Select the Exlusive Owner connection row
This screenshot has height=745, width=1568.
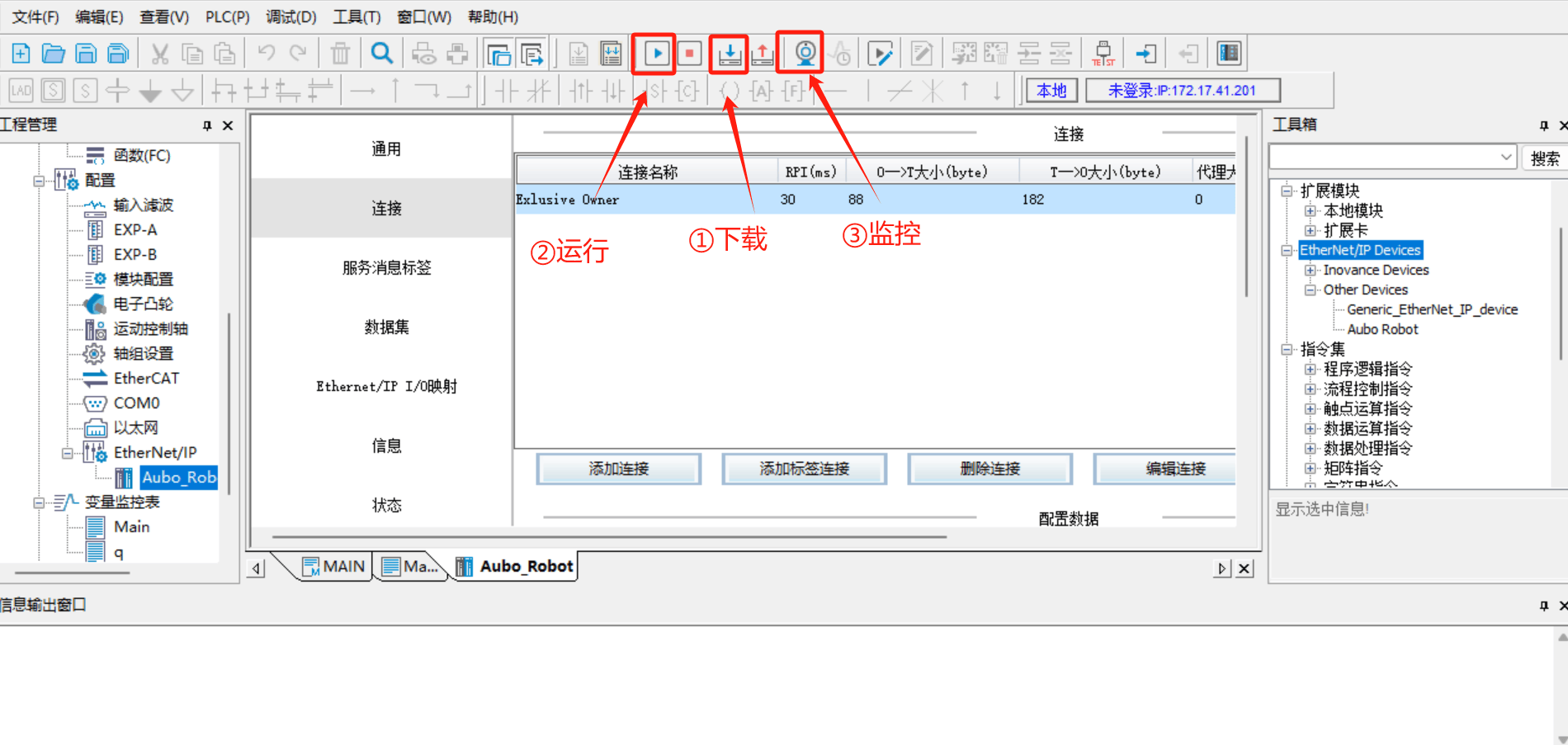(x=875, y=200)
